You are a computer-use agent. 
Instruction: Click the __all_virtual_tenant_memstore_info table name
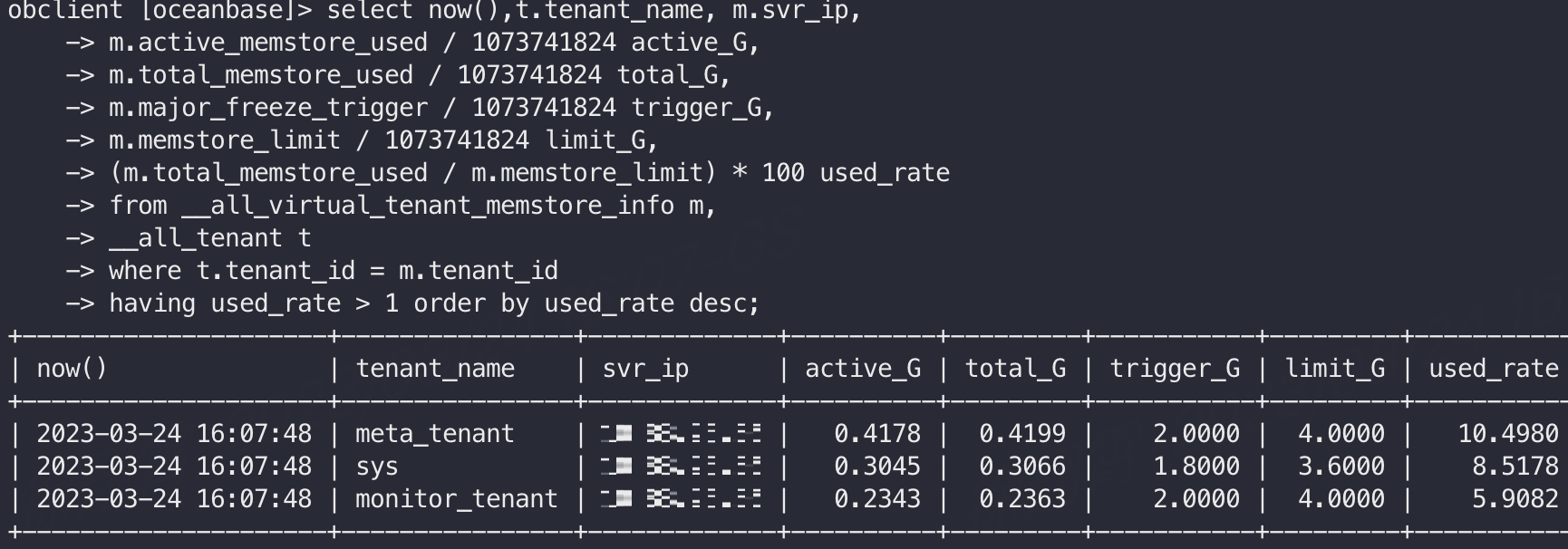428,207
